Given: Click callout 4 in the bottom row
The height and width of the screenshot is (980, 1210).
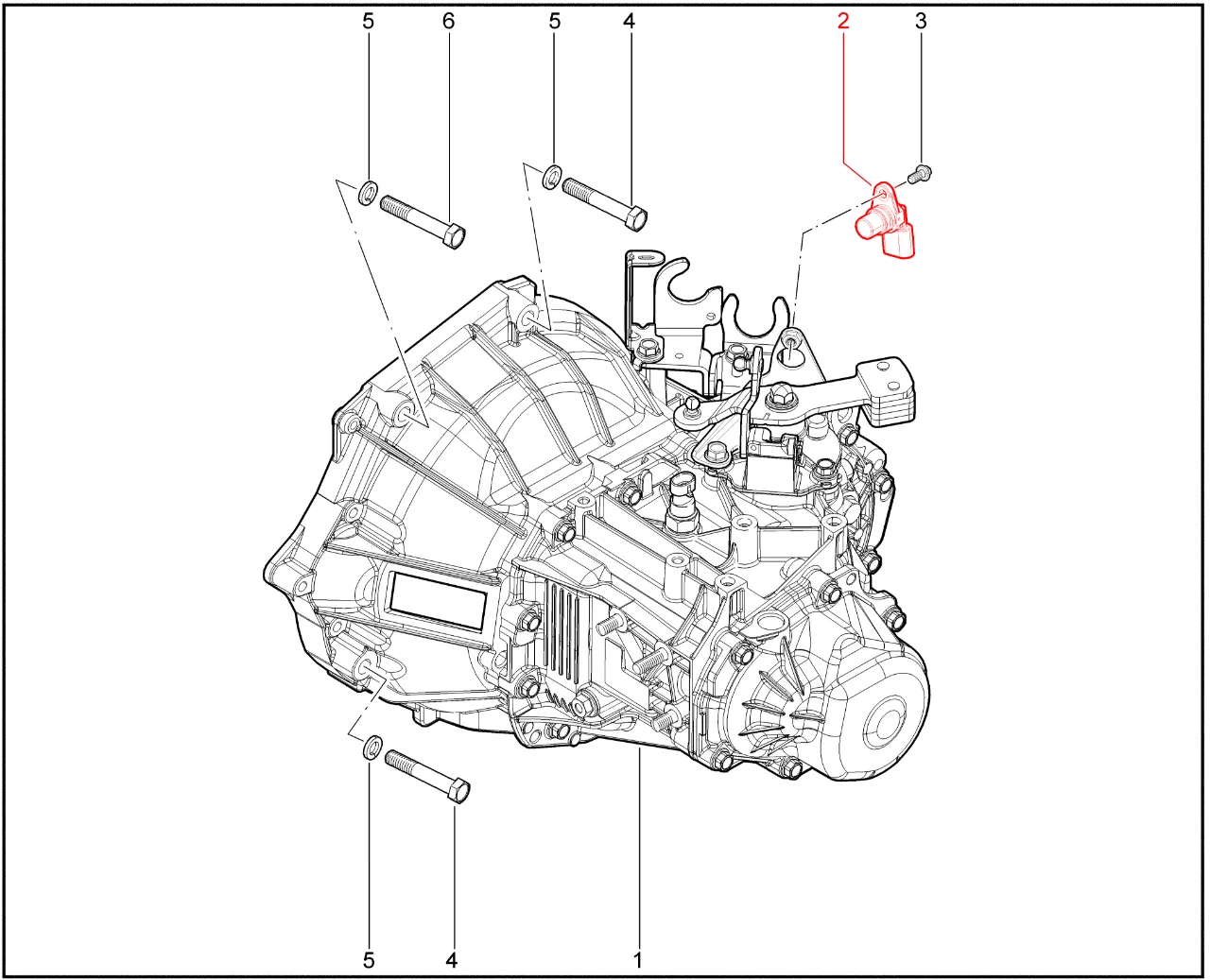Looking at the screenshot, I should pyautogui.click(x=452, y=959).
